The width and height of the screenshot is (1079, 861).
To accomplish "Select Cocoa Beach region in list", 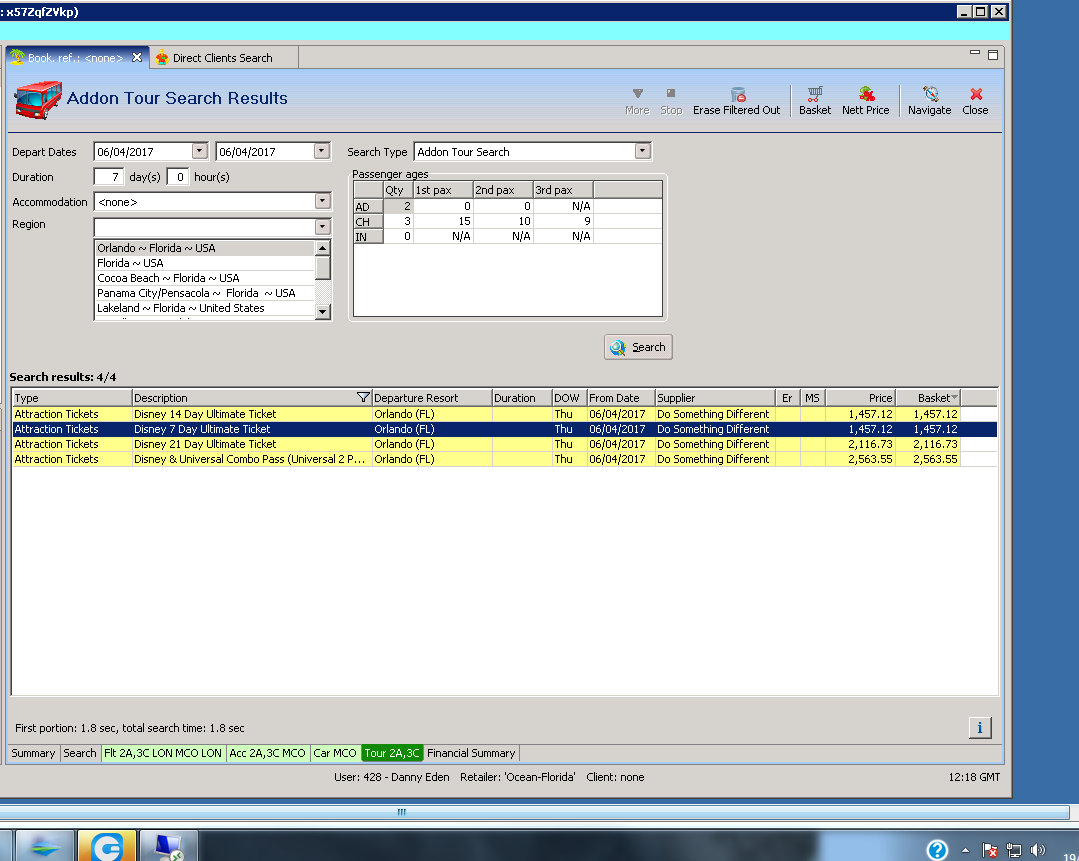I will [x=168, y=278].
